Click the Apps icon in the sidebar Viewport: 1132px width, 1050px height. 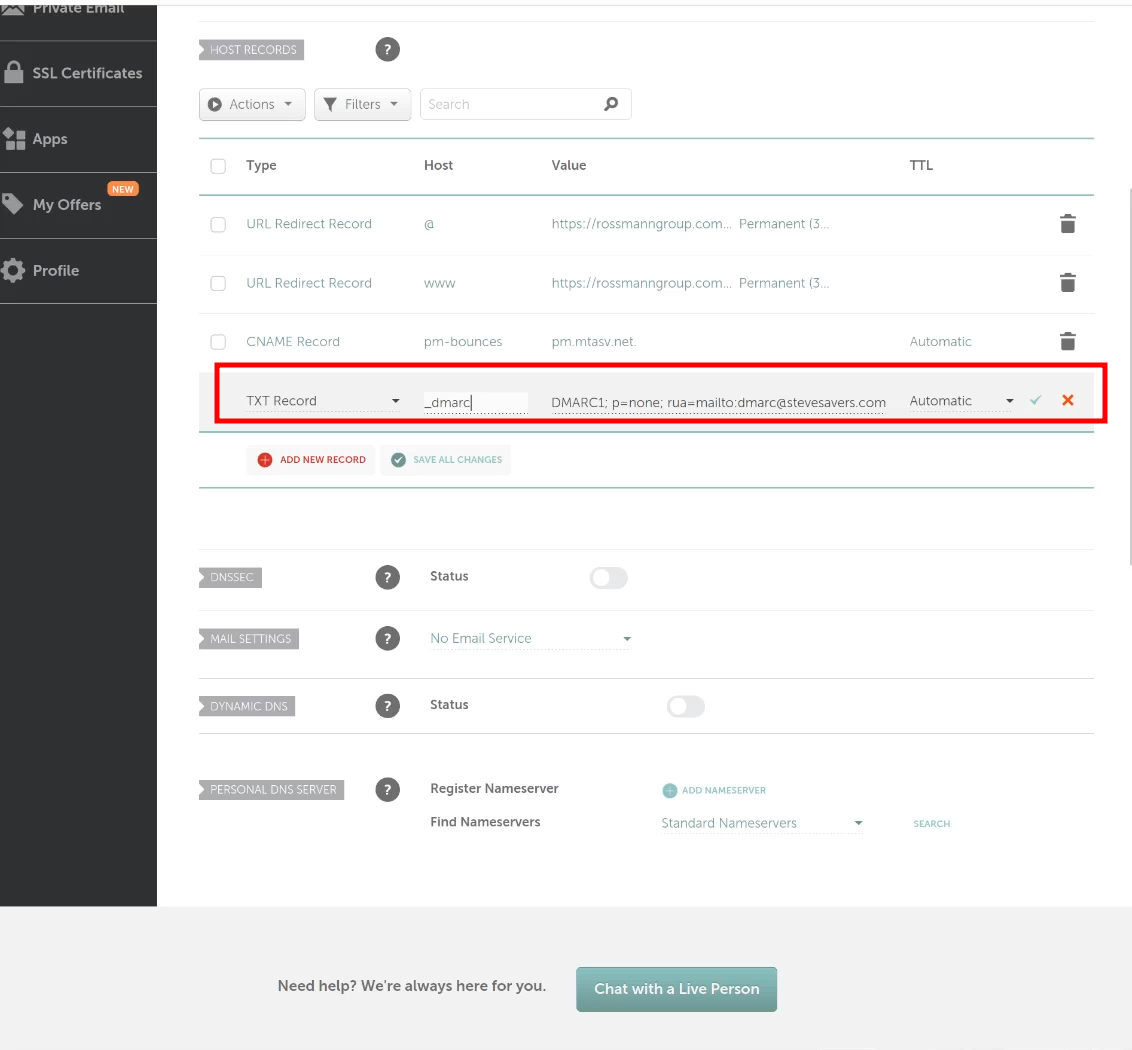pos(14,139)
